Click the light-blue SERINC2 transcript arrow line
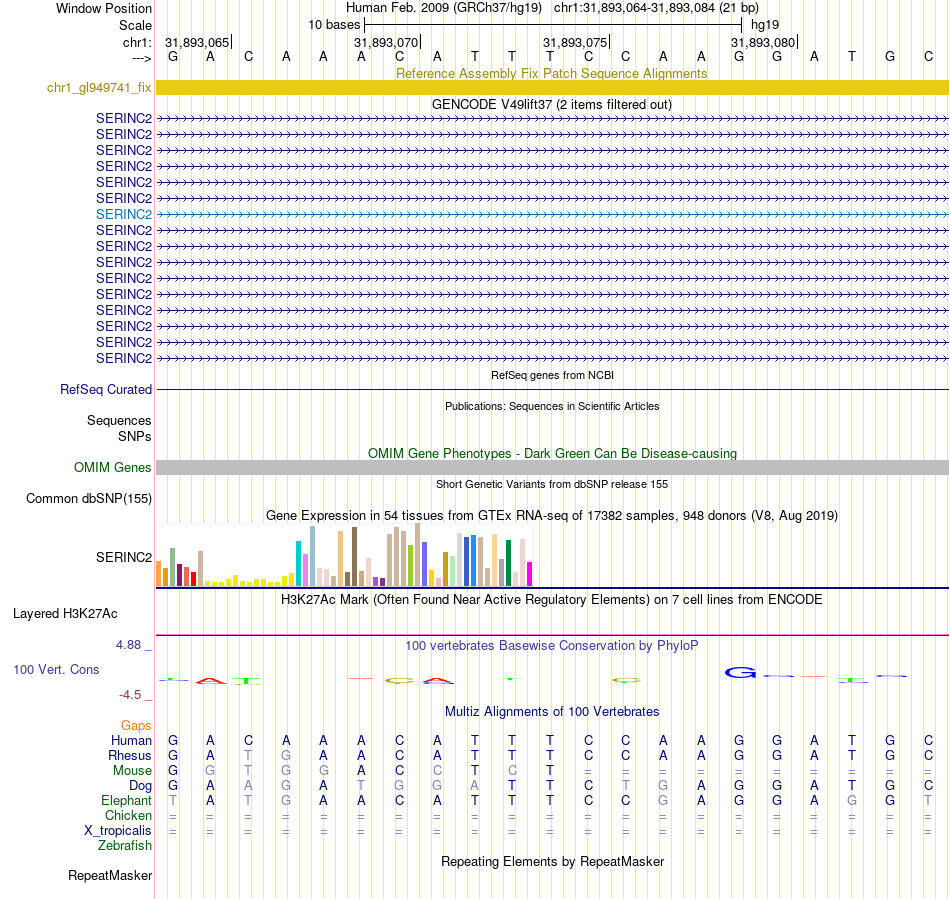The image size is (950, 899). [552, 214]
